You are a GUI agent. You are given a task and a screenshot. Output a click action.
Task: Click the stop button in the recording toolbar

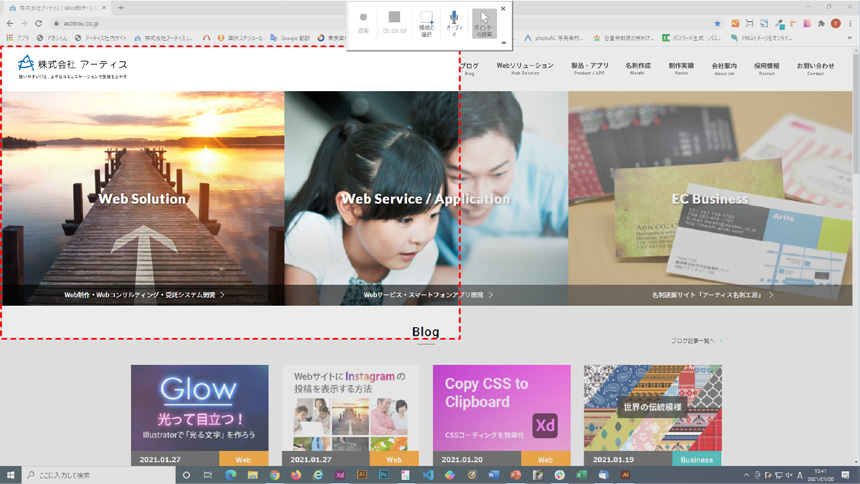[394, 23]
